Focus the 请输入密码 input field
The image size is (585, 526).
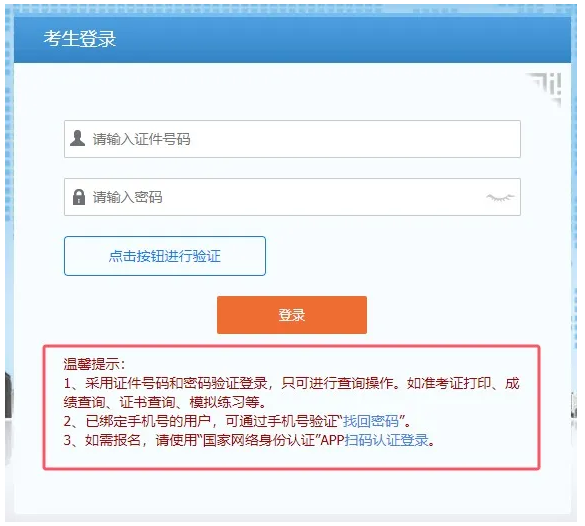292,197
